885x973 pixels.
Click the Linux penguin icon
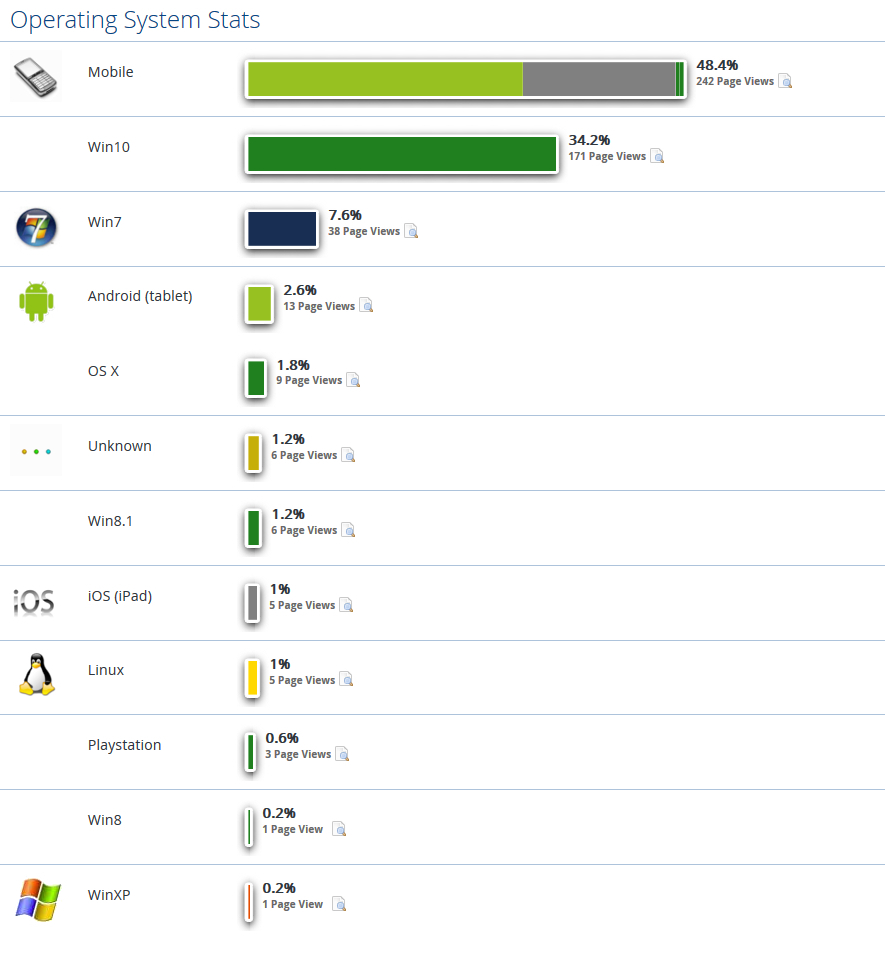tap(36, 675)
